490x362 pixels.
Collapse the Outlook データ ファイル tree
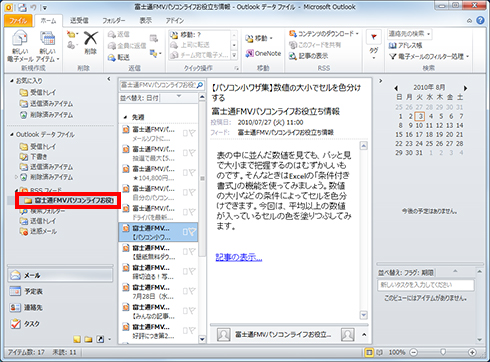pos(12,135)
